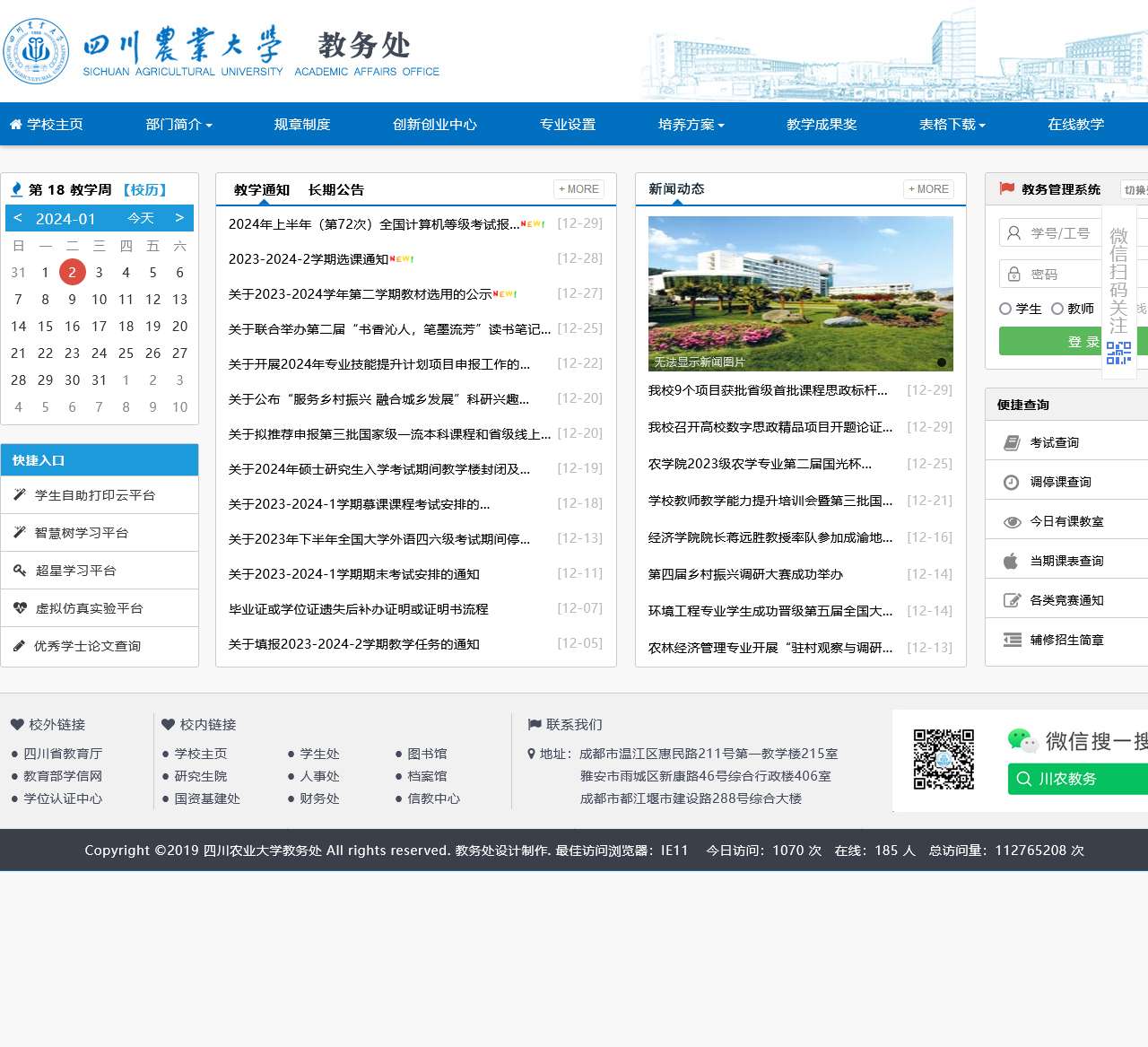Click the green 登录 button
The image size is (1148, 1047).
(1049, 341)
